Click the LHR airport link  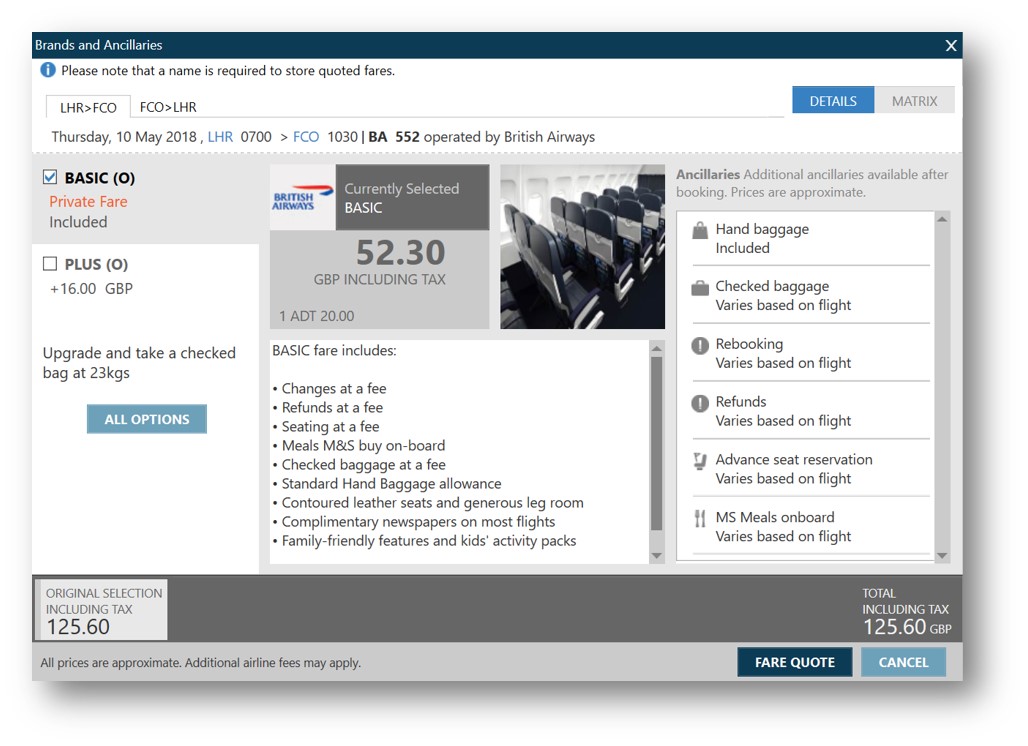(220, 137)
